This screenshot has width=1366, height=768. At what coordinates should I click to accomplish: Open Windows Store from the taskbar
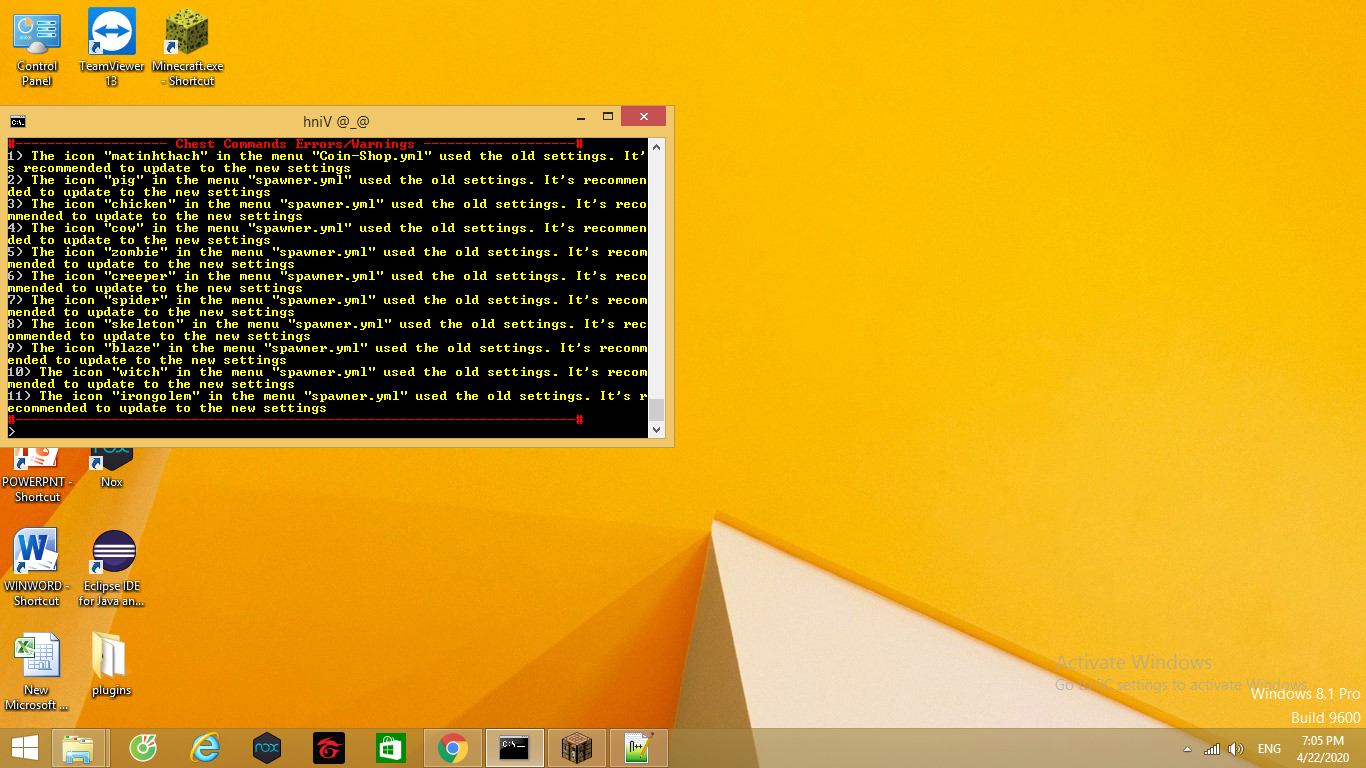click(391, 747)
